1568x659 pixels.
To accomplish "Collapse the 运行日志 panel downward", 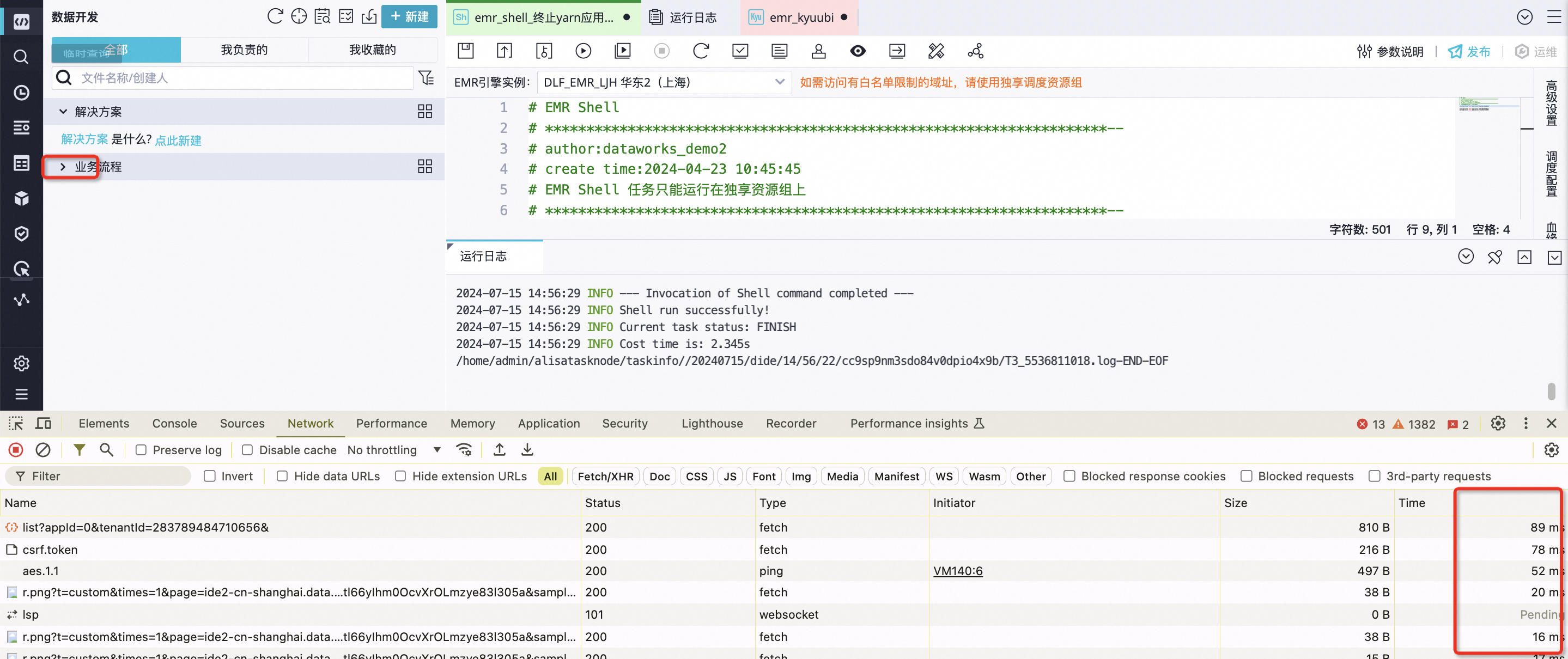I will point(1554,258).
